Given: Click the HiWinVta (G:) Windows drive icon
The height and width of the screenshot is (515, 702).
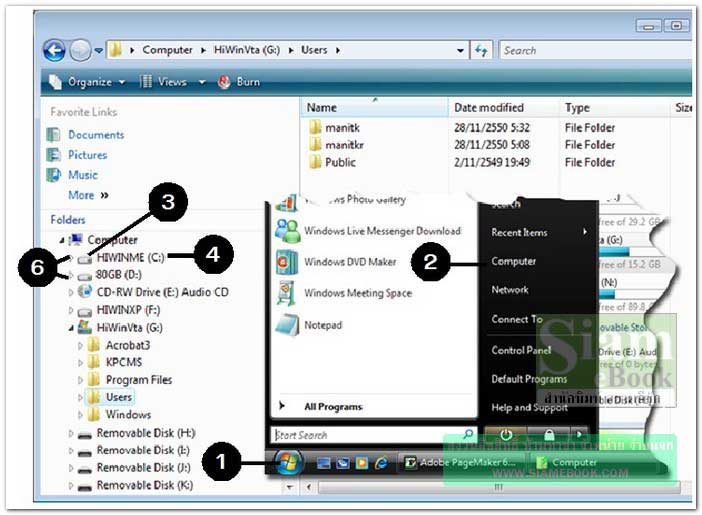Looking at the screenshot, I should [84, 327].
